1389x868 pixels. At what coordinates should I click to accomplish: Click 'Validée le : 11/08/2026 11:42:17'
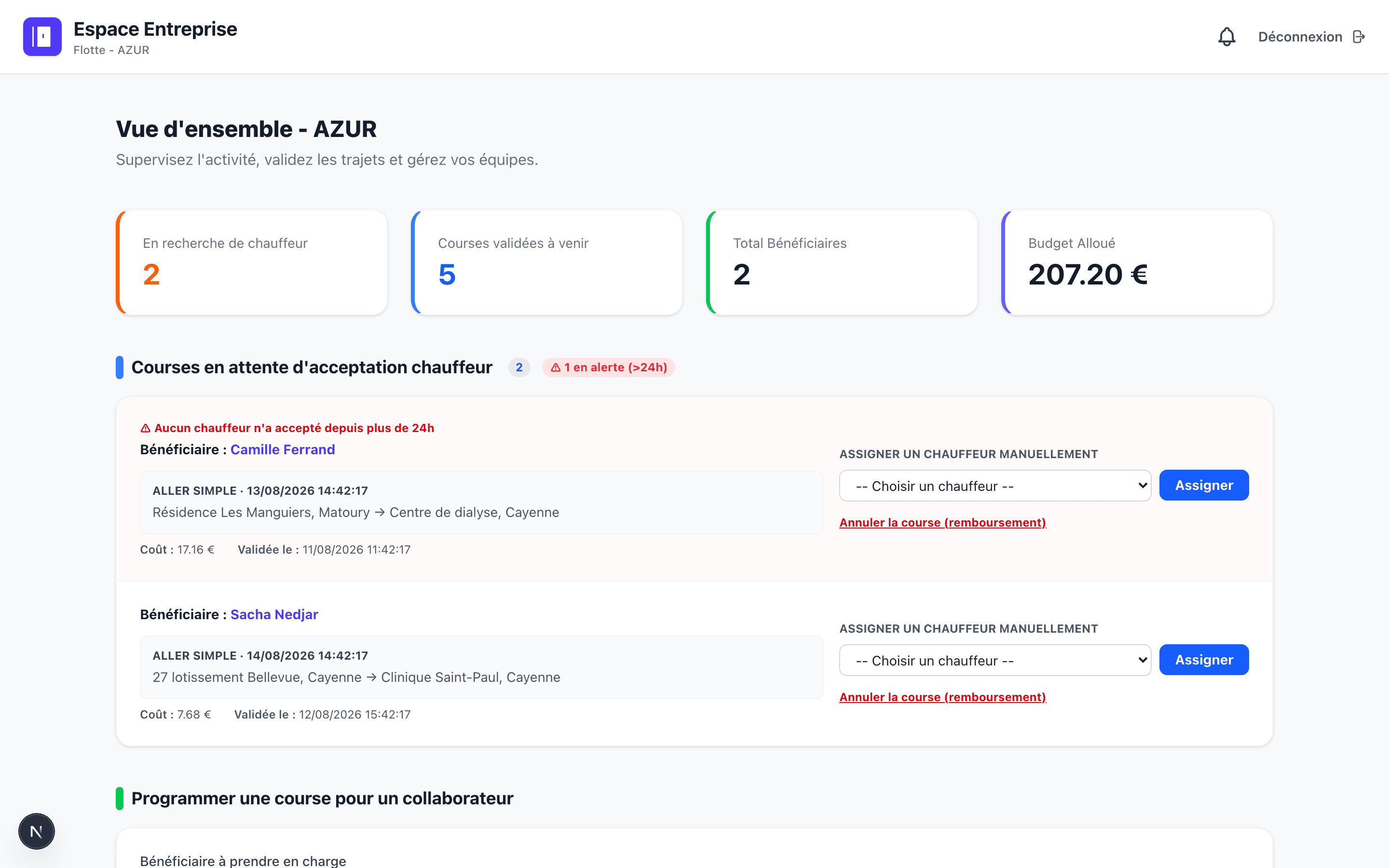[x=324, y=549]
